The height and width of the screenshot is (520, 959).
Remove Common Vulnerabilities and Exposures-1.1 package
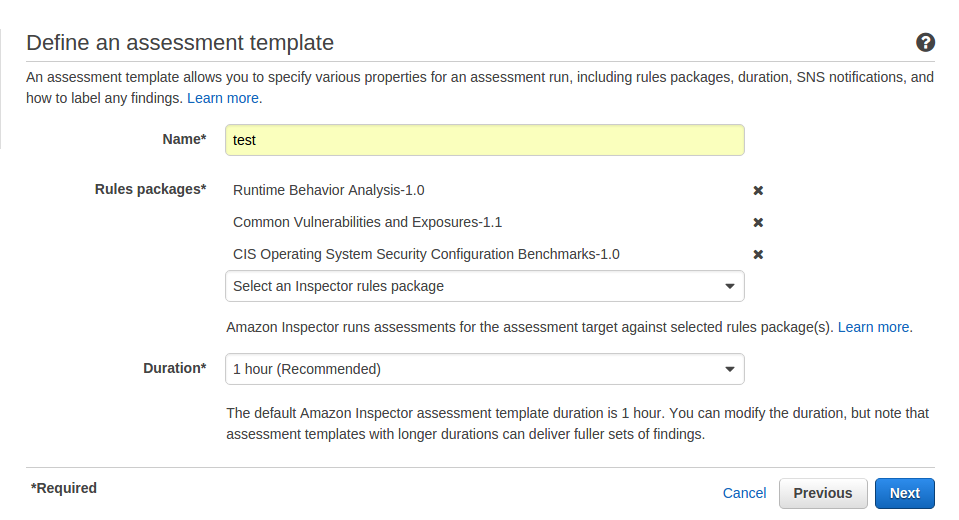pos(758,222)
